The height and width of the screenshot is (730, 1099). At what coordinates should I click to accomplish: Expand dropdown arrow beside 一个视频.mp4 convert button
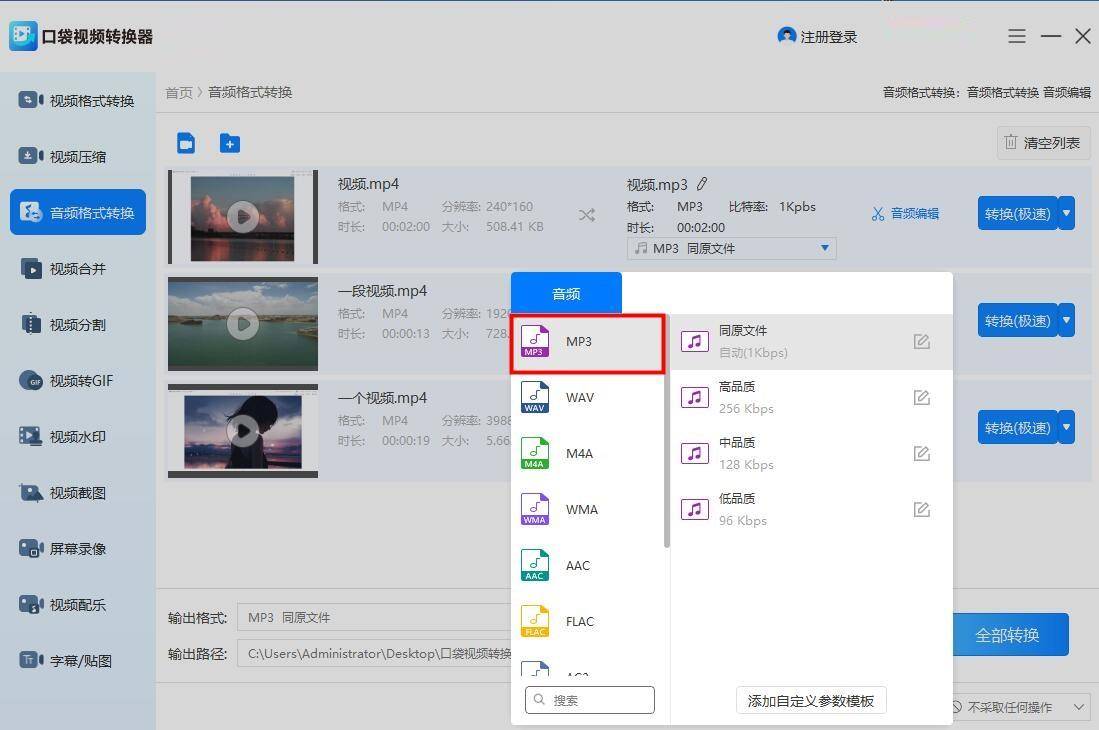click(1067, 427)
